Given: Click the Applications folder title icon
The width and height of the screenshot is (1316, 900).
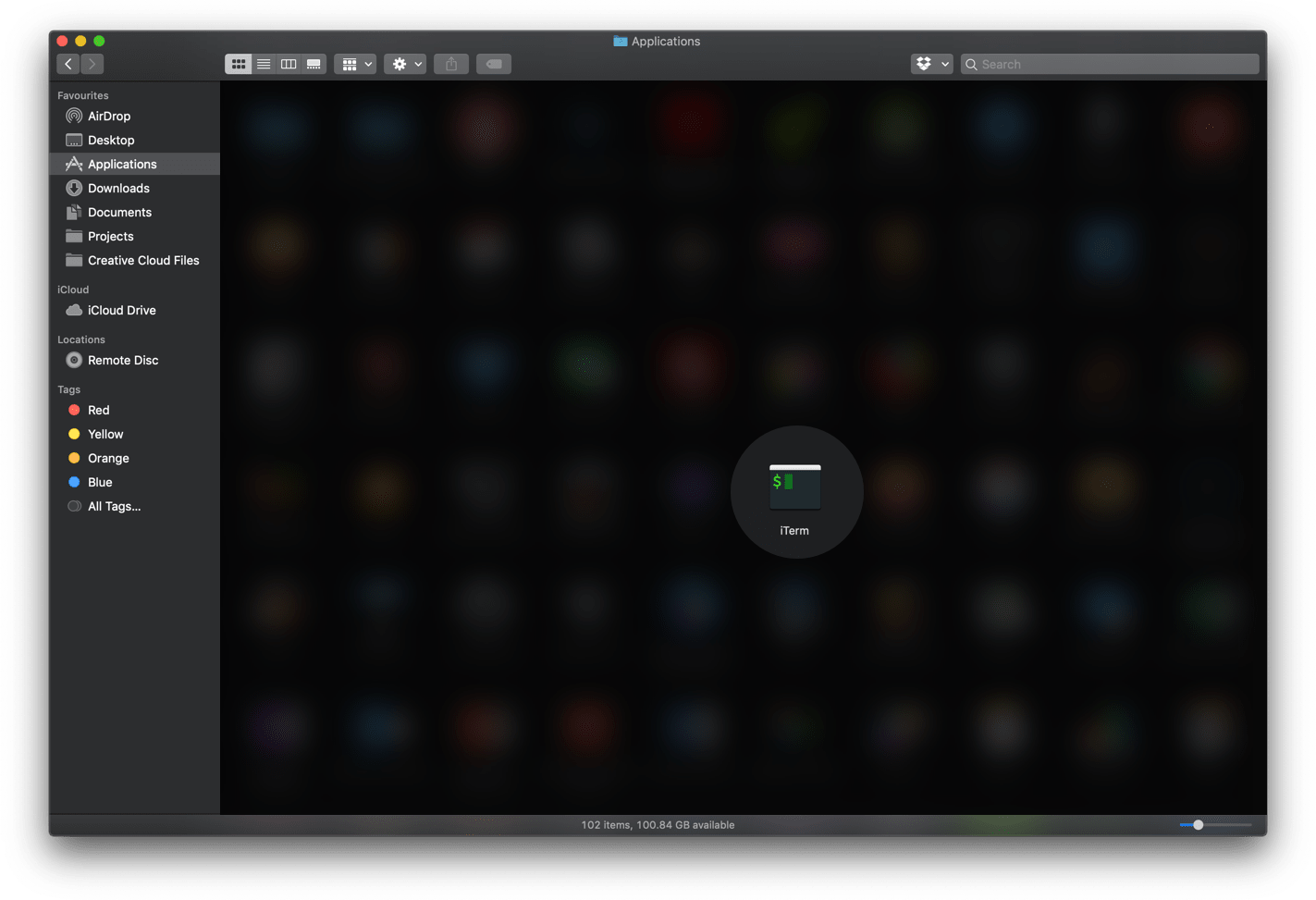Looking at the screenshot, I should pyautogui.click(x=621, y=41).
